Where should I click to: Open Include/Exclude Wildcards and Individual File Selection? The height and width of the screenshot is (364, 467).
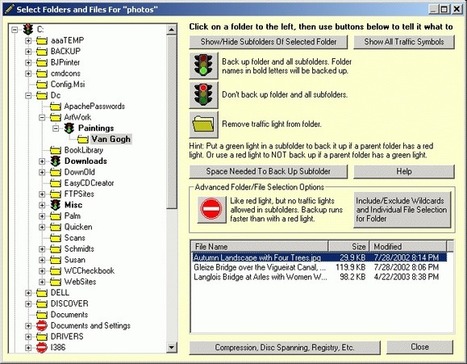click(x=402, y=210)
